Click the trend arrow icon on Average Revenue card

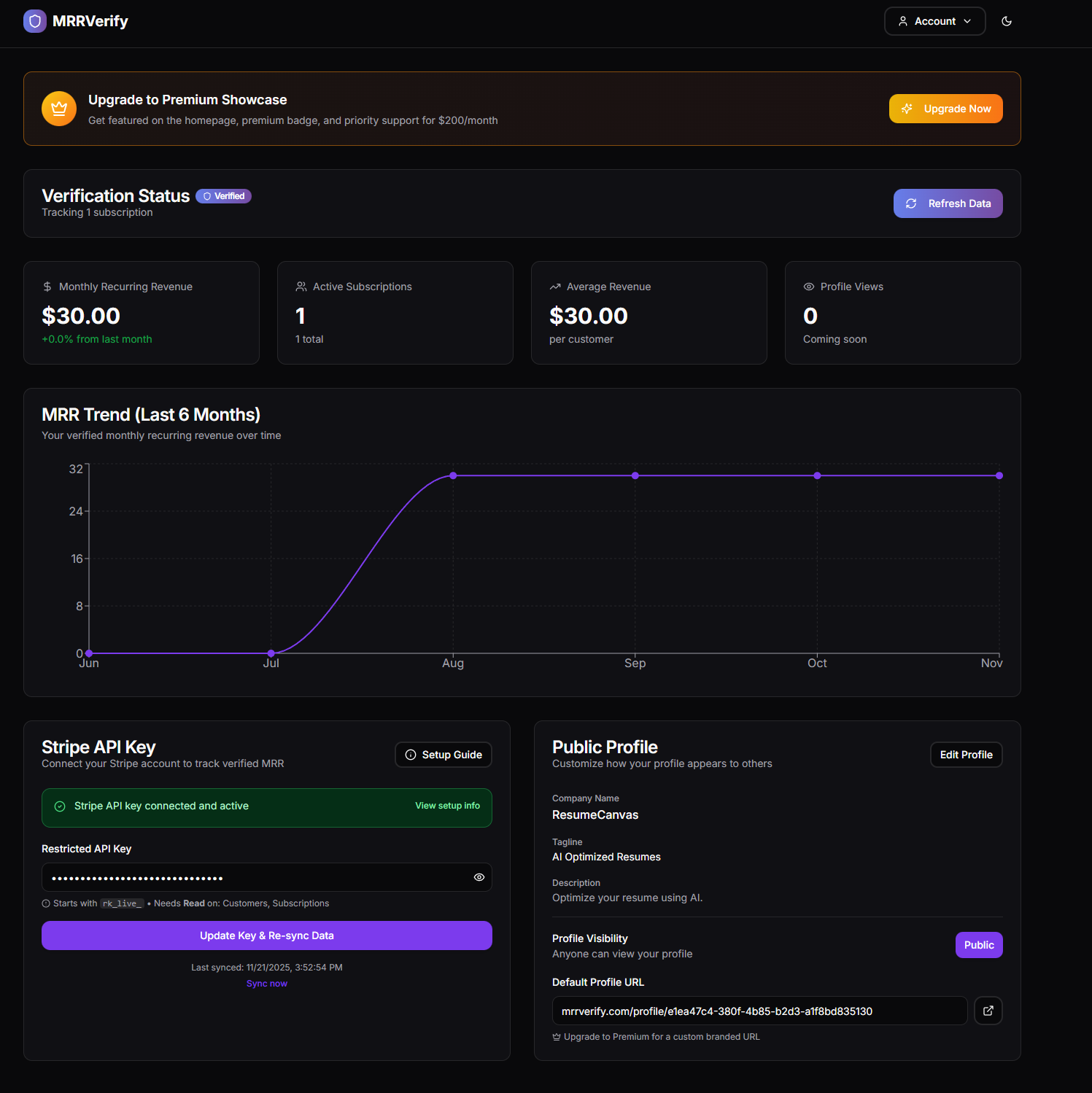coord(554,286)
